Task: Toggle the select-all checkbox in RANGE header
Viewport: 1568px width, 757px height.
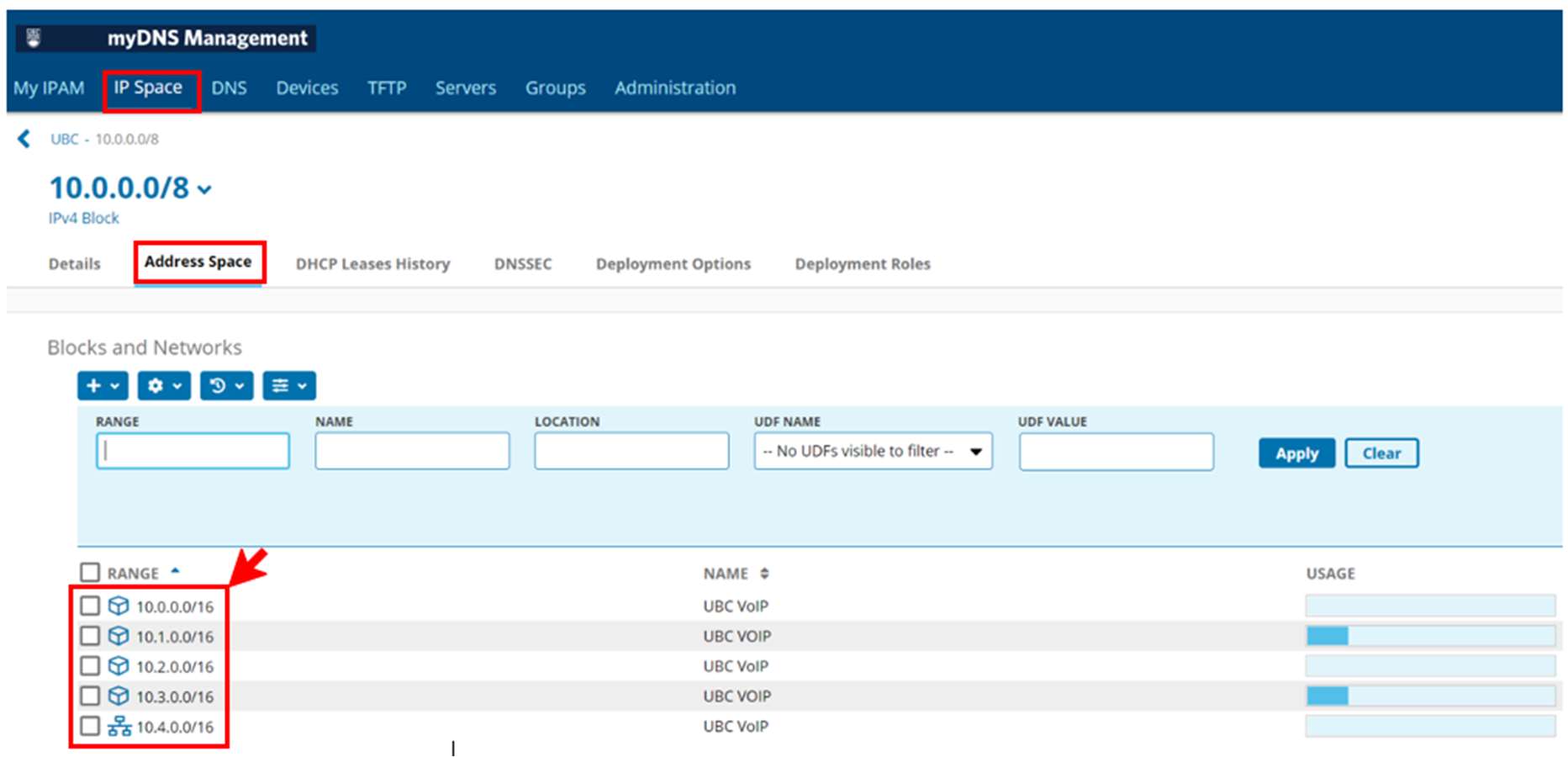Action: click(x=90, y=573)
